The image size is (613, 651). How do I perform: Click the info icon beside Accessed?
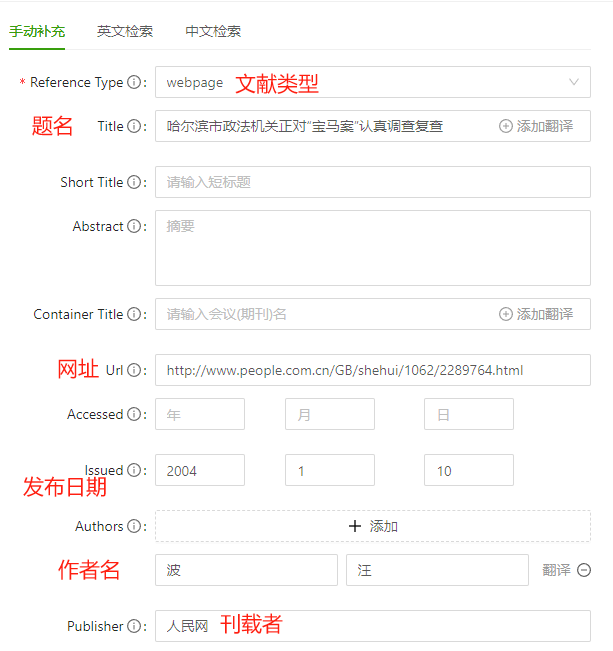click(x=134, y=414)
